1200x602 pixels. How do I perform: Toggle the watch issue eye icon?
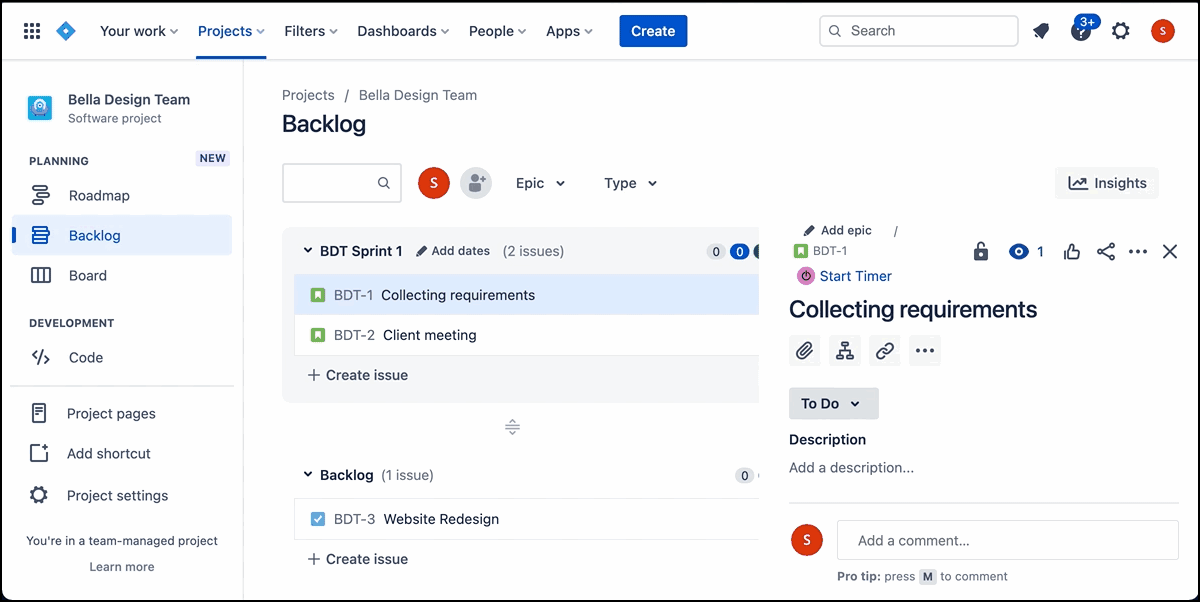point(1019,252)
